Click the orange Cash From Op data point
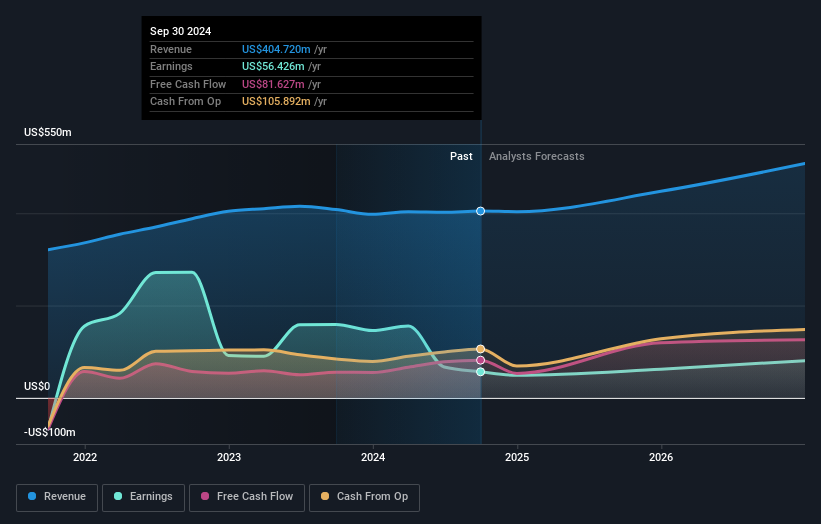 (x=480, y=349)
